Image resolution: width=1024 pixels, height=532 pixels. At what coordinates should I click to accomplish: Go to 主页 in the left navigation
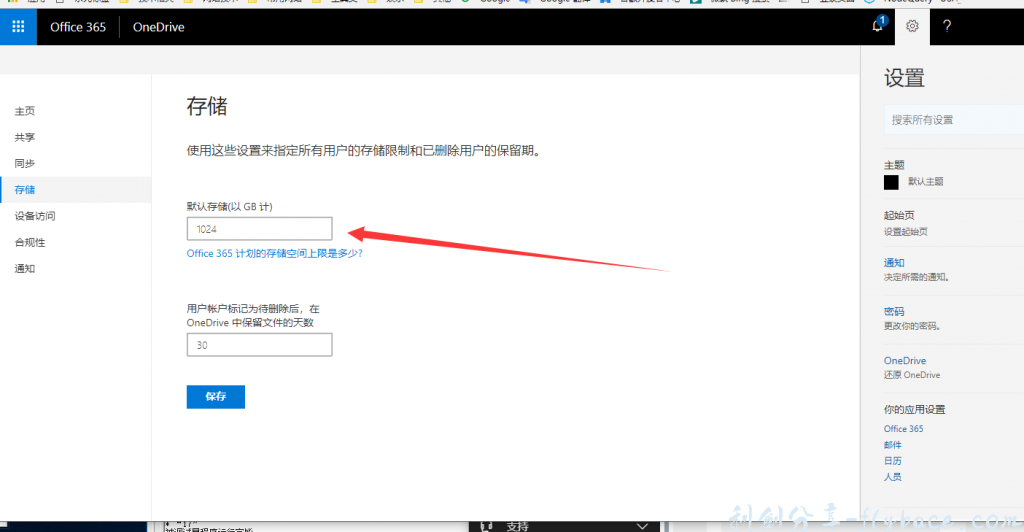[x=25, y=111]
